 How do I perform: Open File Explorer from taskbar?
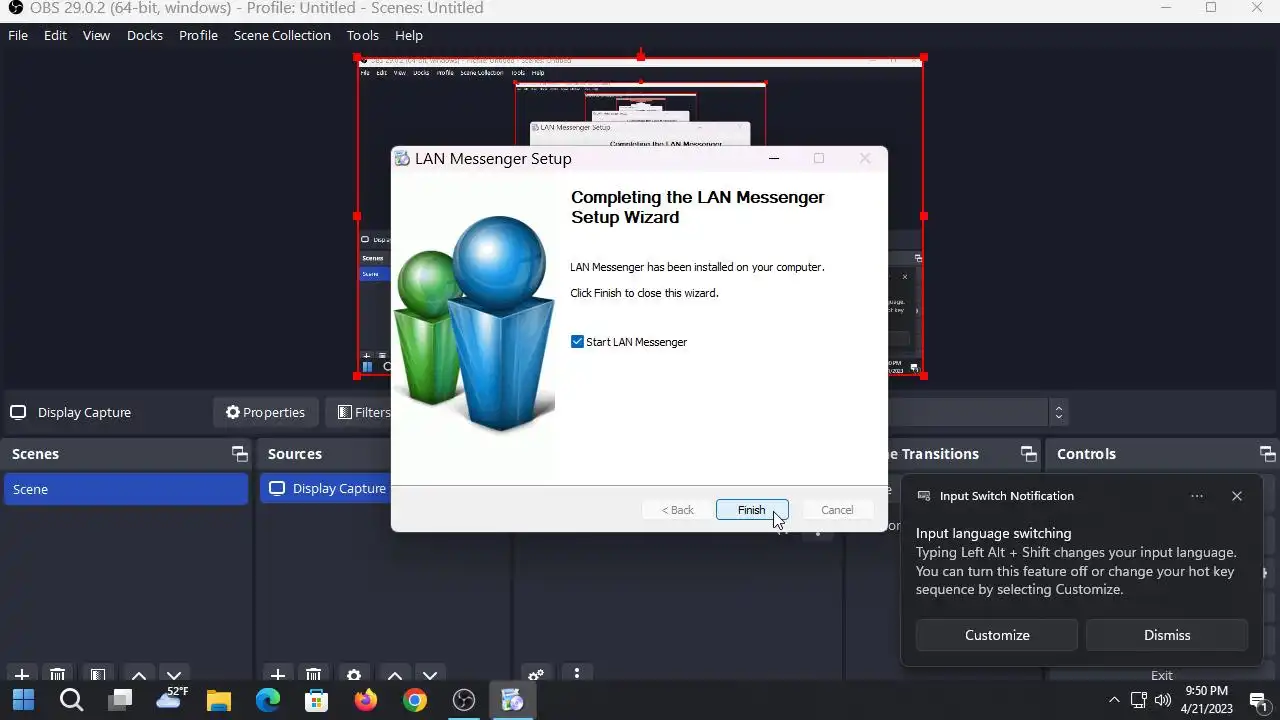pos(219,700)
